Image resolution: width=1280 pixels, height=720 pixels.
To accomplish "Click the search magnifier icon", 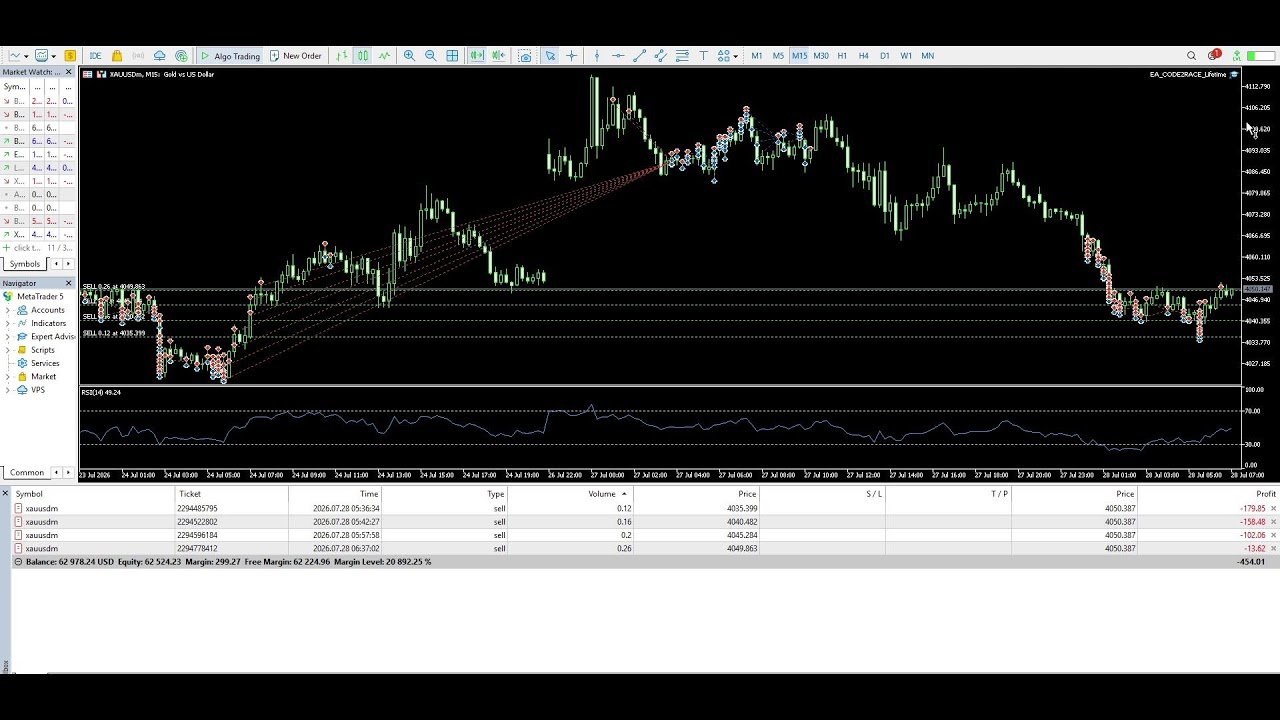I will [x=1191, y=56].
